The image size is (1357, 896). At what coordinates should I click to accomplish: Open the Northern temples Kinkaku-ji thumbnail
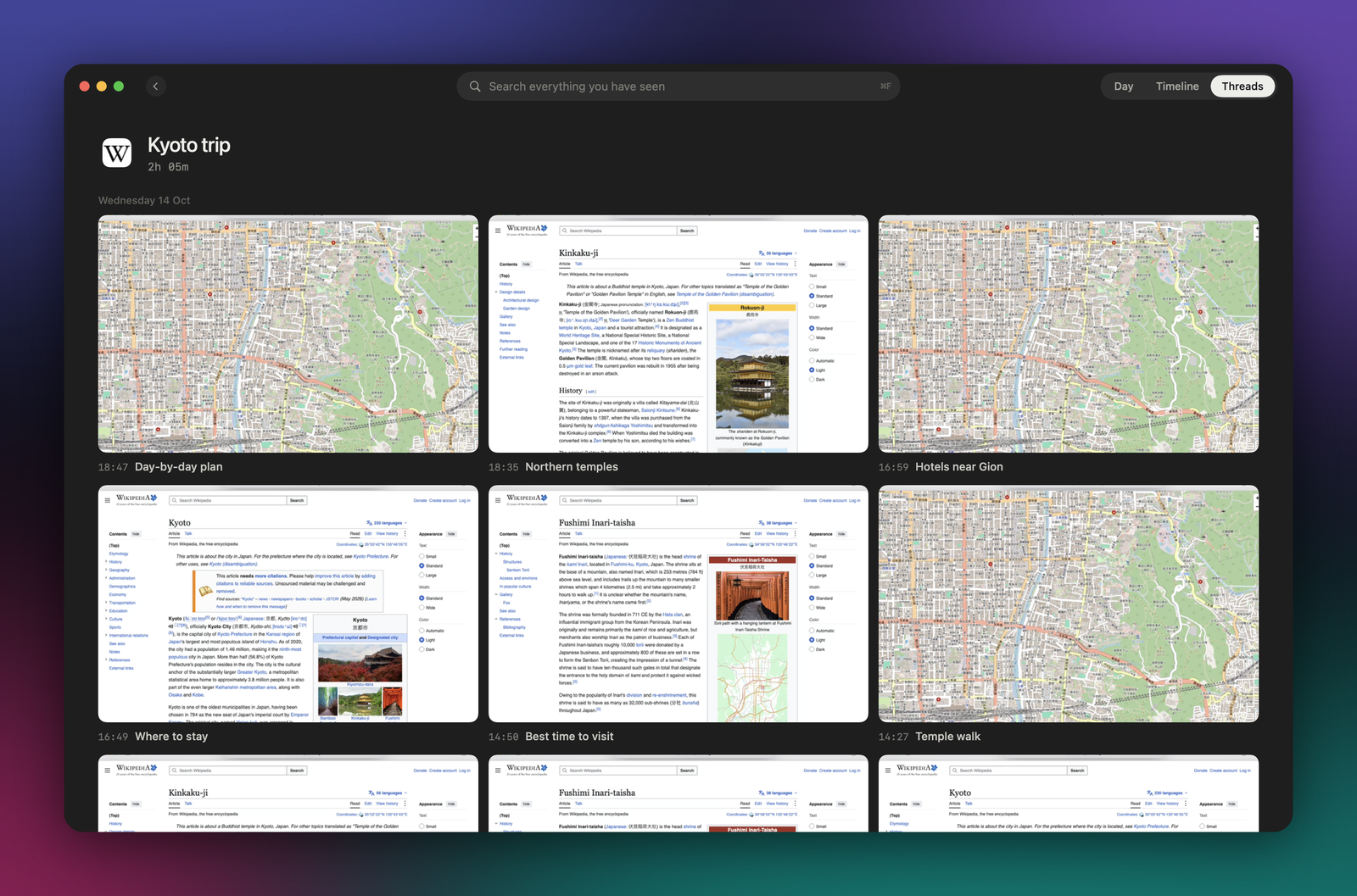pos(678,334)
